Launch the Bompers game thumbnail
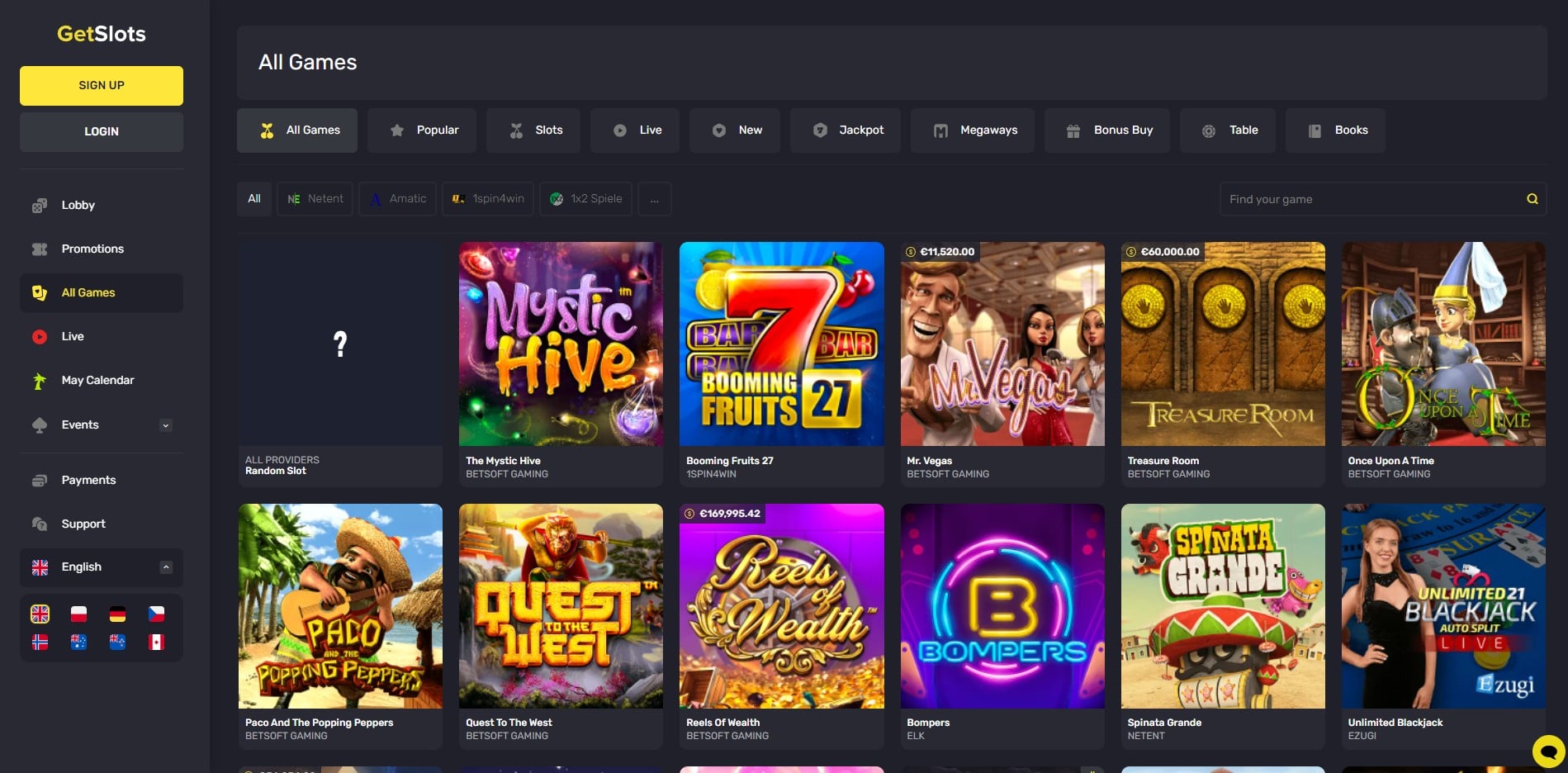 pyautogui.click(x=1002, y=606)
